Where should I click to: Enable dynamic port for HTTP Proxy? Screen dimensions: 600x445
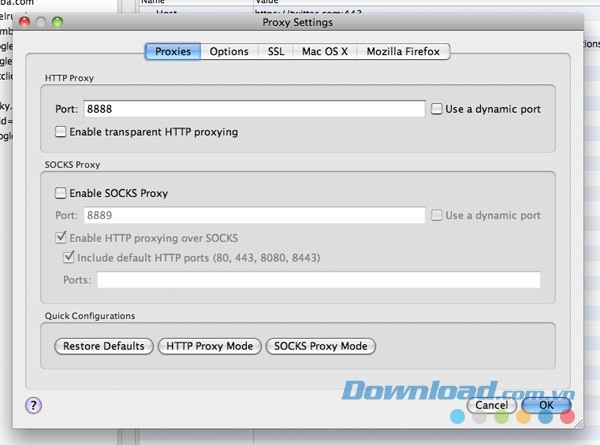pyautogui.click(x=437, y=109)
